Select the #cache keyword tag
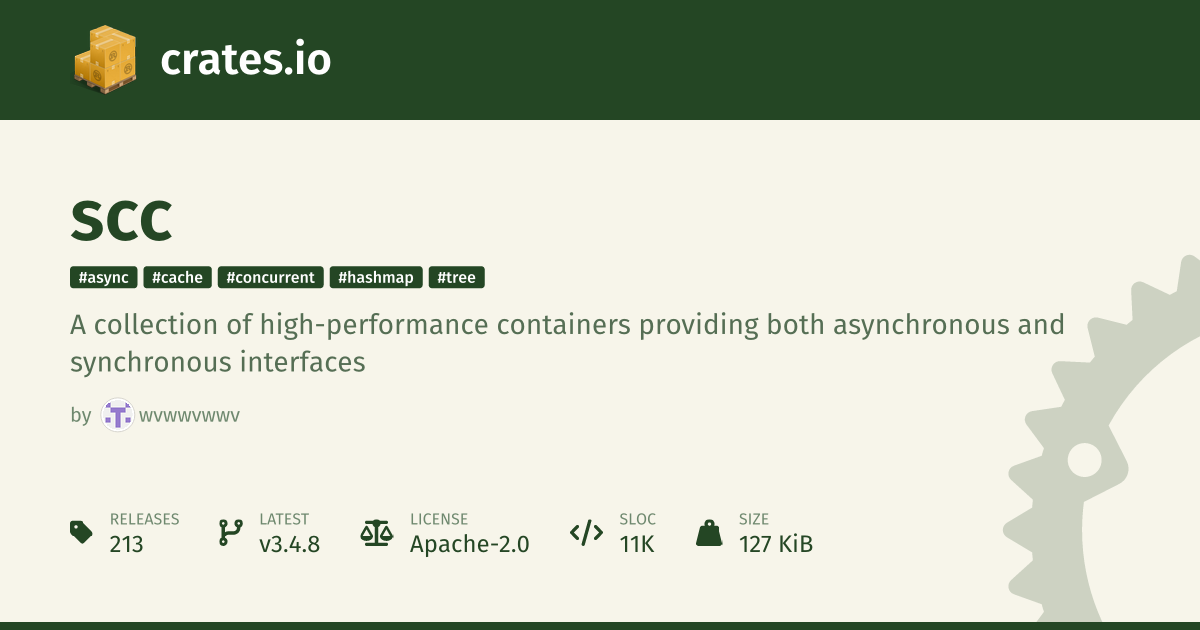 point(178,278)
